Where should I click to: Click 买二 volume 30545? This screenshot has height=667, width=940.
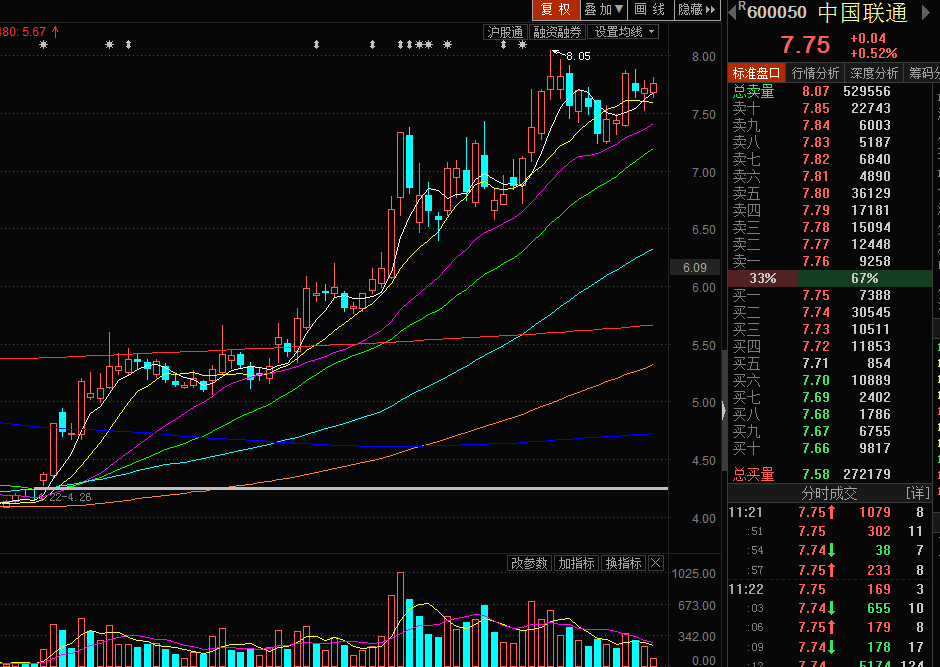[870, 312]
